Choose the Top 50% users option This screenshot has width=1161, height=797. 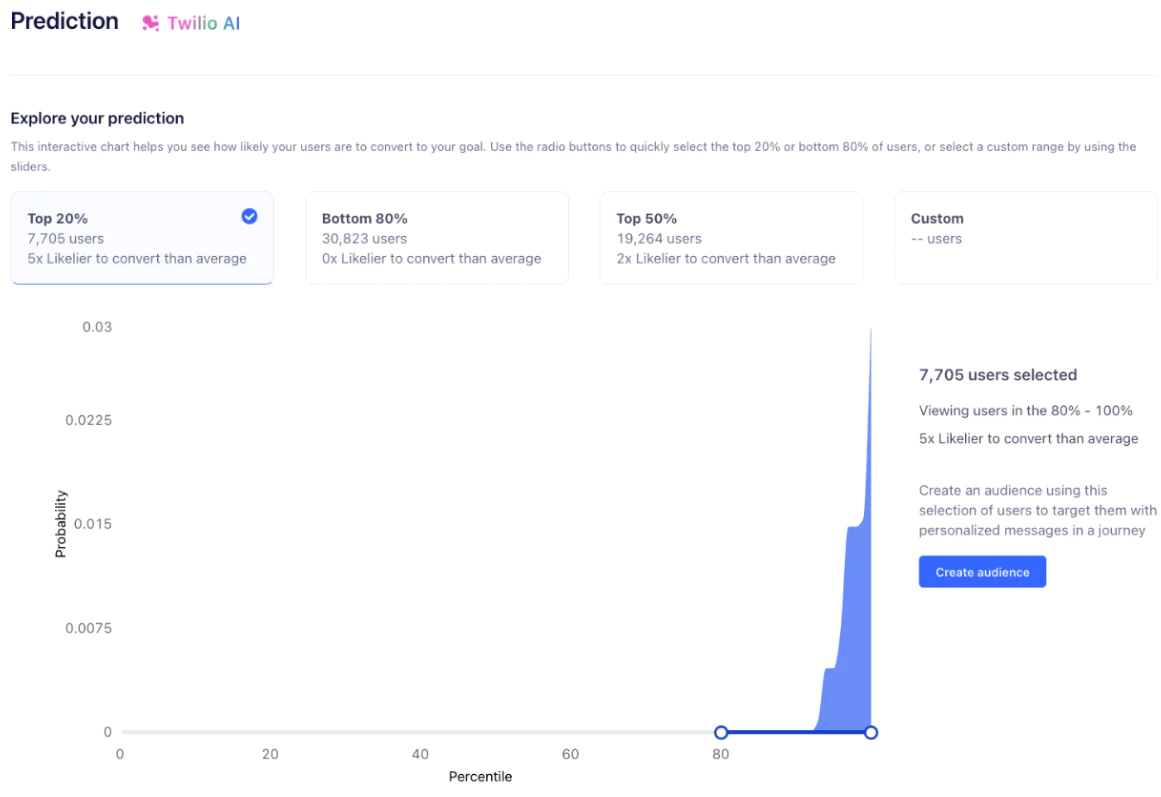pyautogui.click(x=730, y=239)
